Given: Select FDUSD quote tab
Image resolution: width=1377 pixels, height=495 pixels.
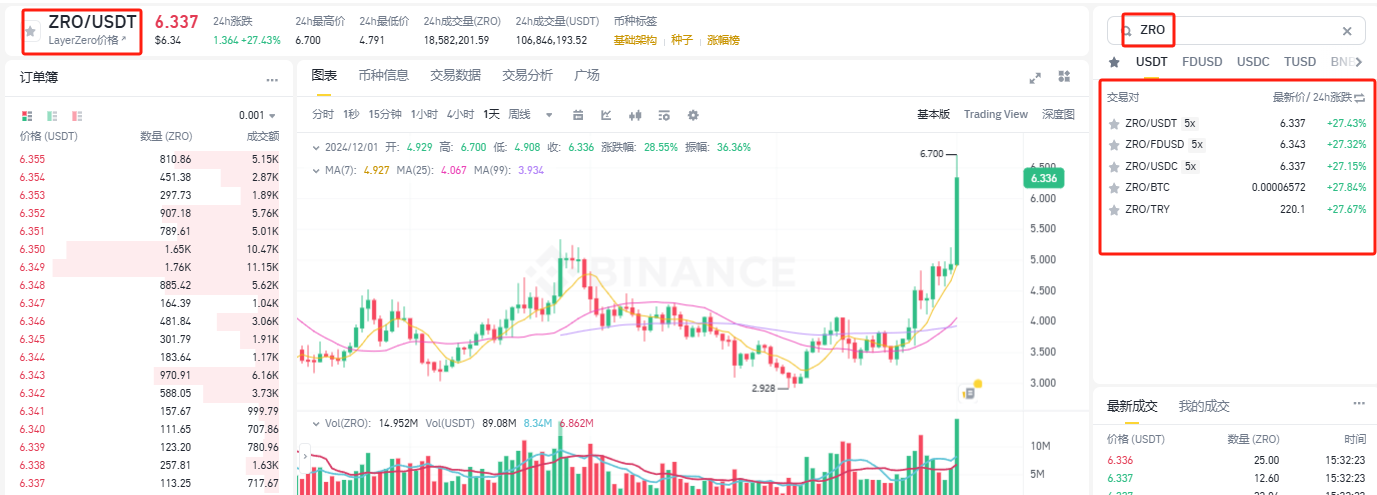Looking at the screenshot, I should pyautogui.click(x=1202, y=62).
